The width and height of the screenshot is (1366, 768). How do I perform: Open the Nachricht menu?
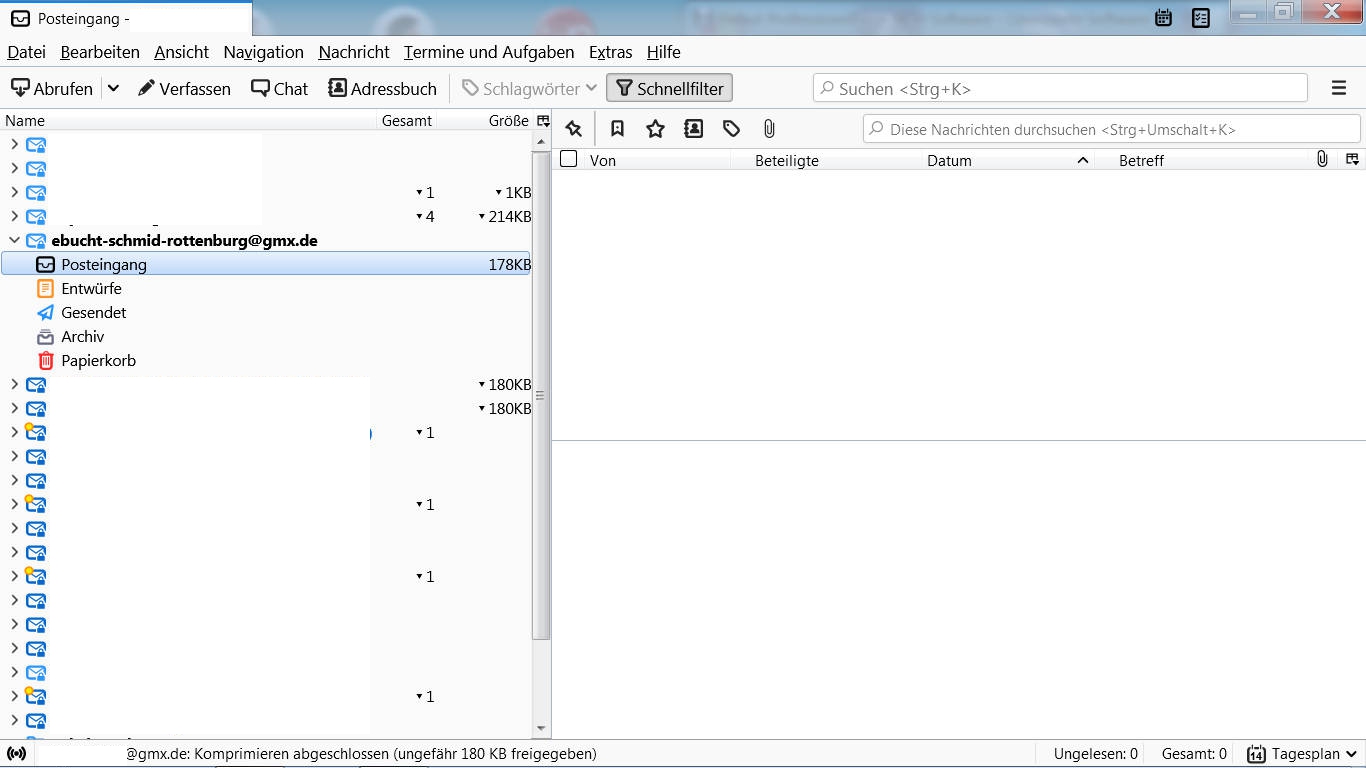[354, 52]
